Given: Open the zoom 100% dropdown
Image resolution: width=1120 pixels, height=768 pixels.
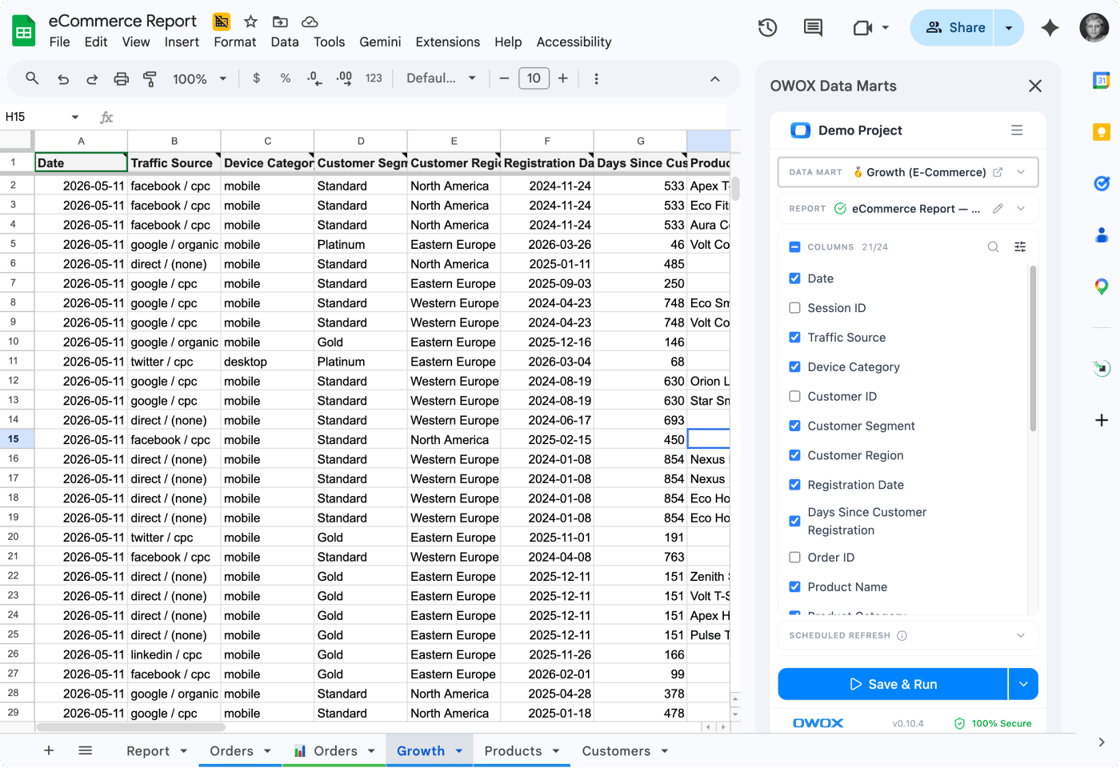Looking at the screenshot, I should 199,79.
